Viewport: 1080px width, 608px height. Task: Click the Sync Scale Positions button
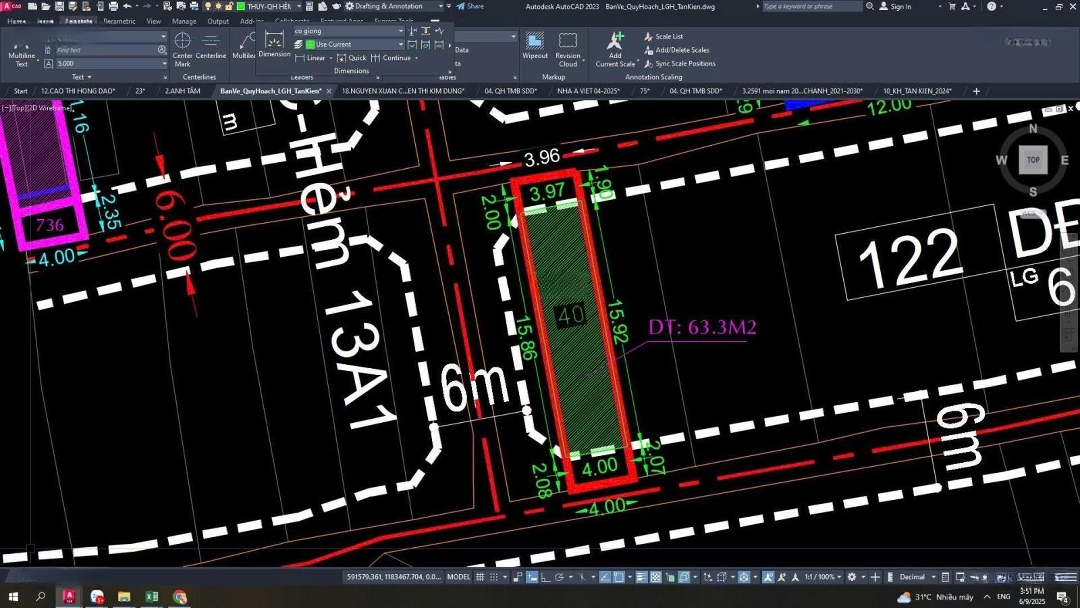coord(685,64)
